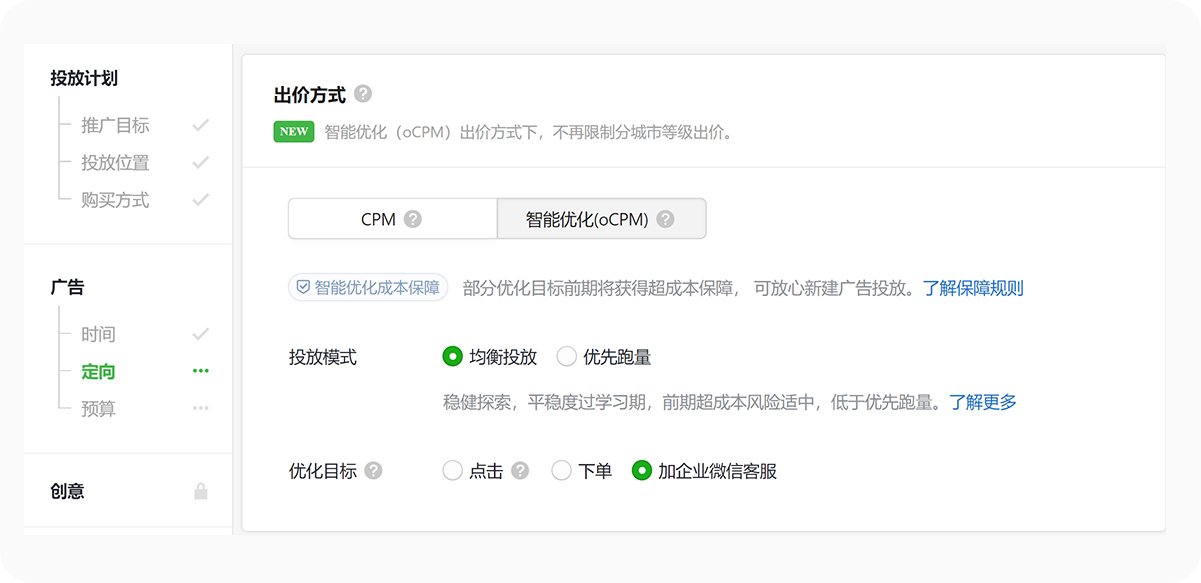Viewport: 1201px width, 583px height.
Task: Open 推广目标 step in sidebar
Action: click(x=115, y=125)
